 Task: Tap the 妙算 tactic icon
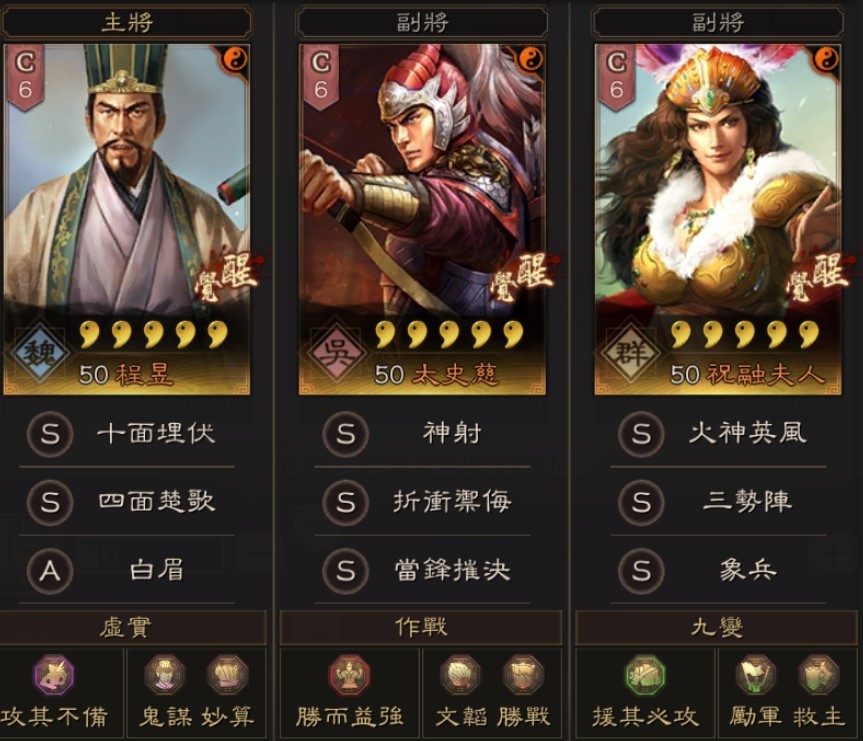click(x=228, y=675)
